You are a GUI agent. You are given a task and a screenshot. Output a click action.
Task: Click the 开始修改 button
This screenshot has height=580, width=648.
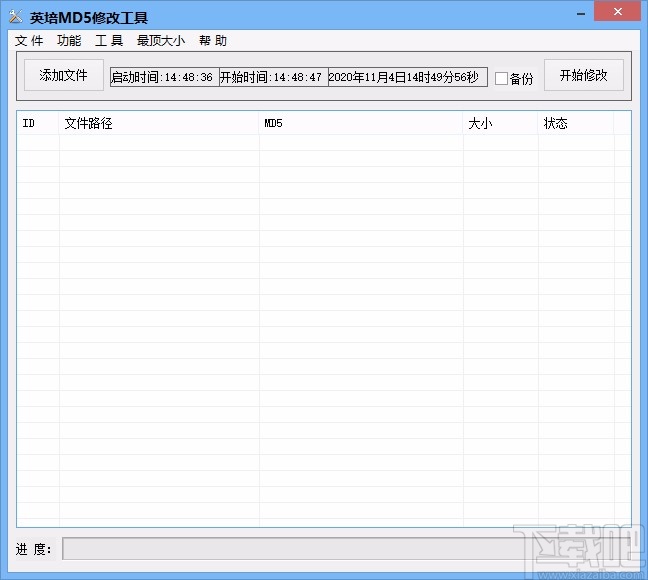[584, 75]
